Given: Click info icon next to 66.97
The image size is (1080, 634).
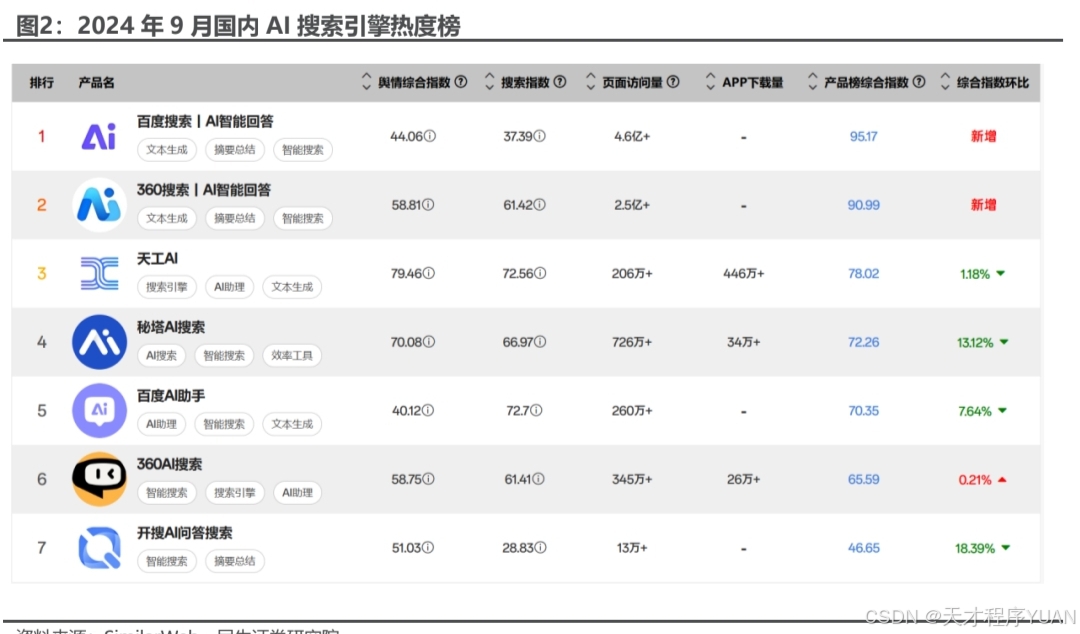Looking at the screenshot, I should [541, 342].
